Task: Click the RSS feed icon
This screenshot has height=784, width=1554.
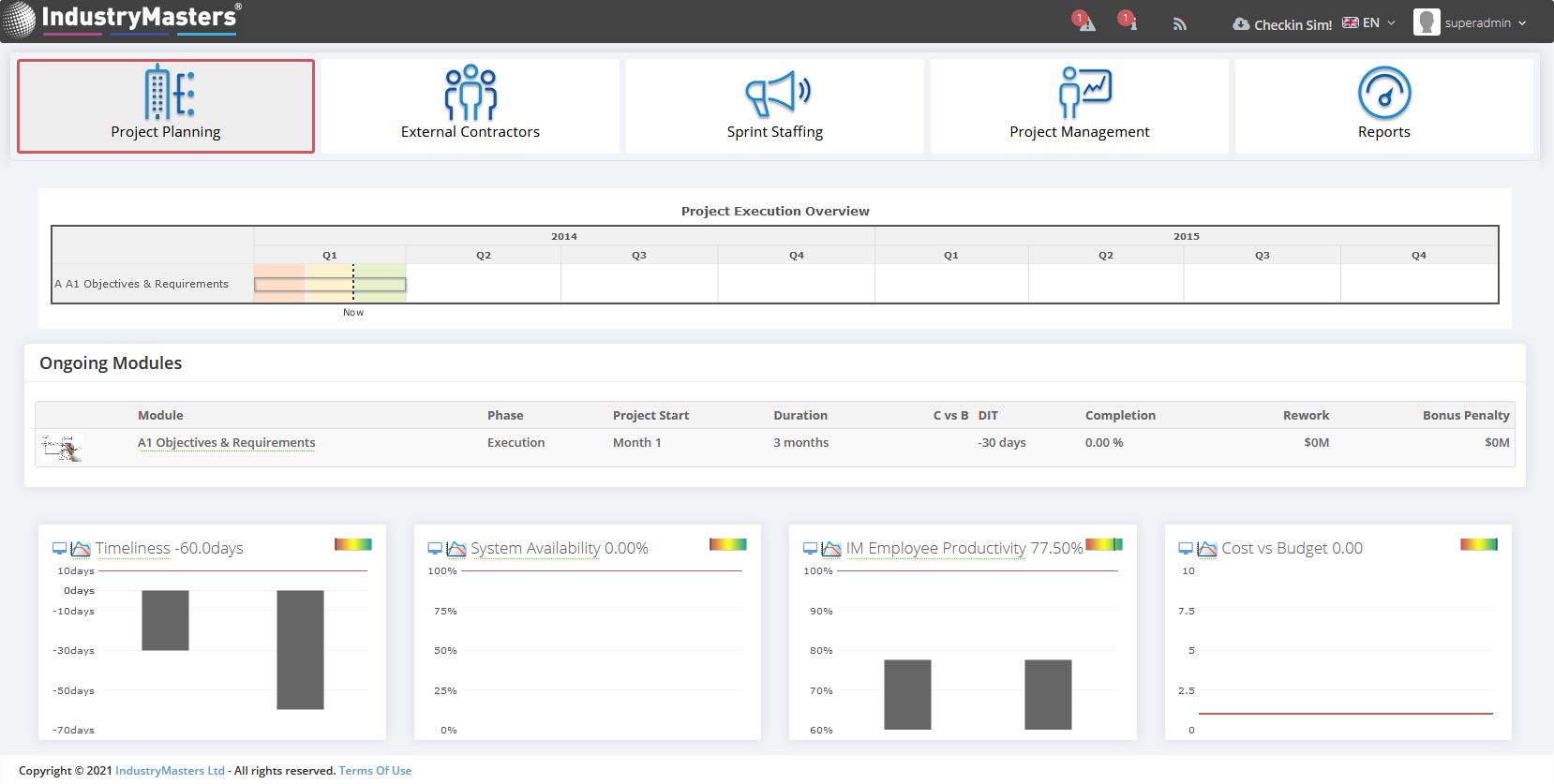Action: point(1179,24)
